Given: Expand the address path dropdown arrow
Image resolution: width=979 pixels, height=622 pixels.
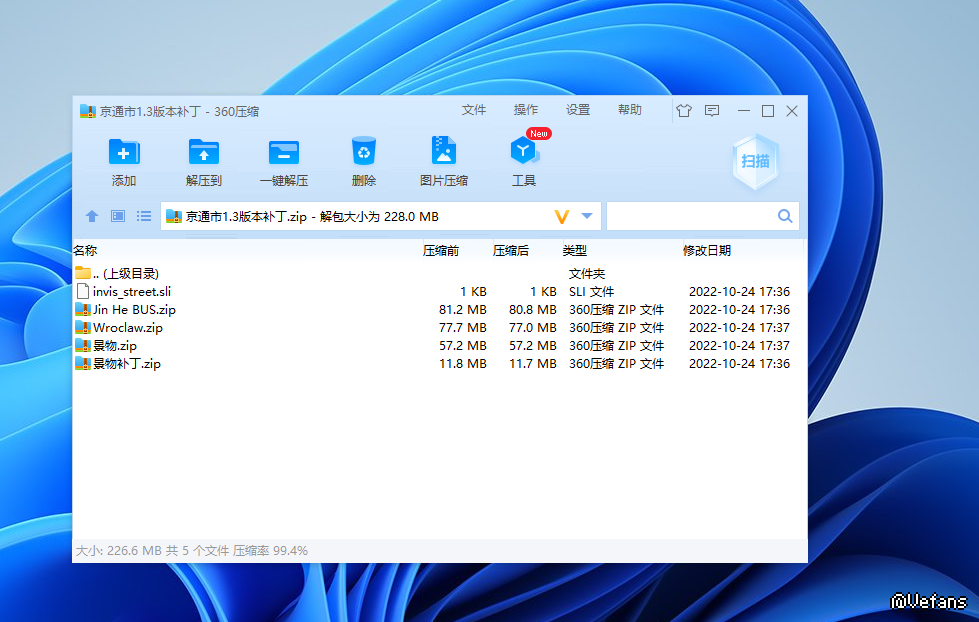Looking at the screenshot, I should coord(587,216).
